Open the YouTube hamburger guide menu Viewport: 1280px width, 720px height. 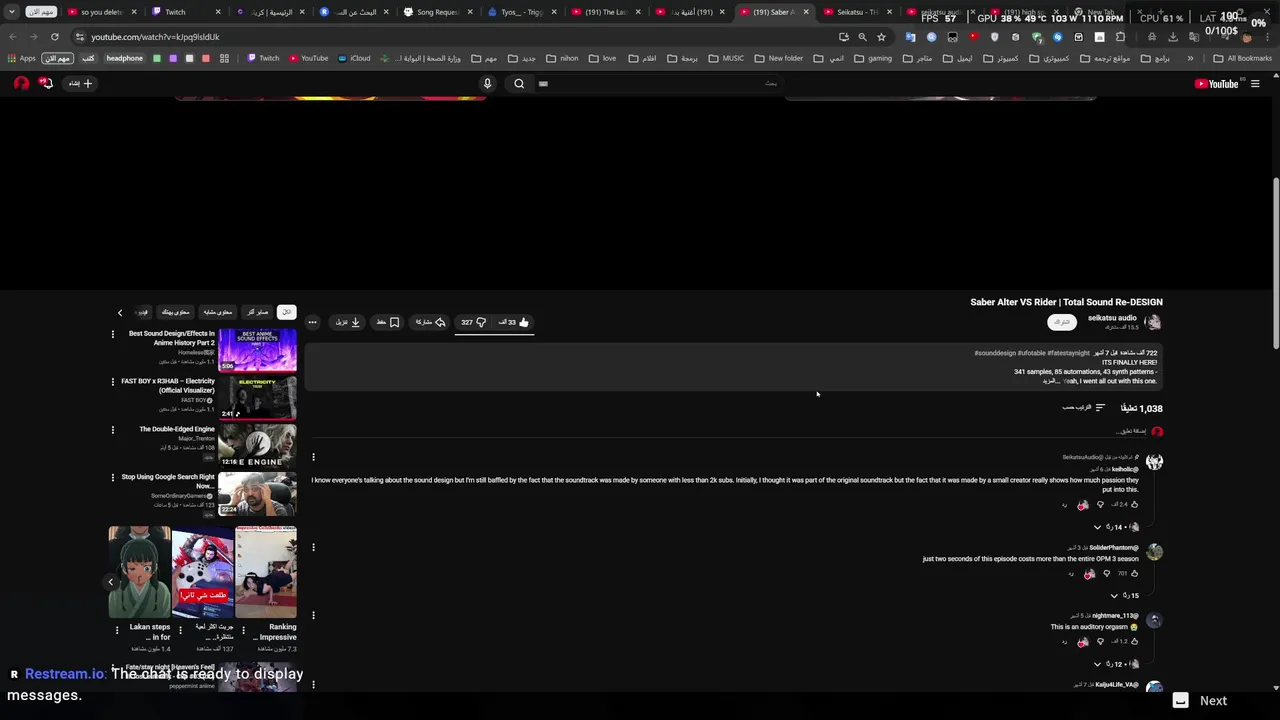[x=1255, y=84]
